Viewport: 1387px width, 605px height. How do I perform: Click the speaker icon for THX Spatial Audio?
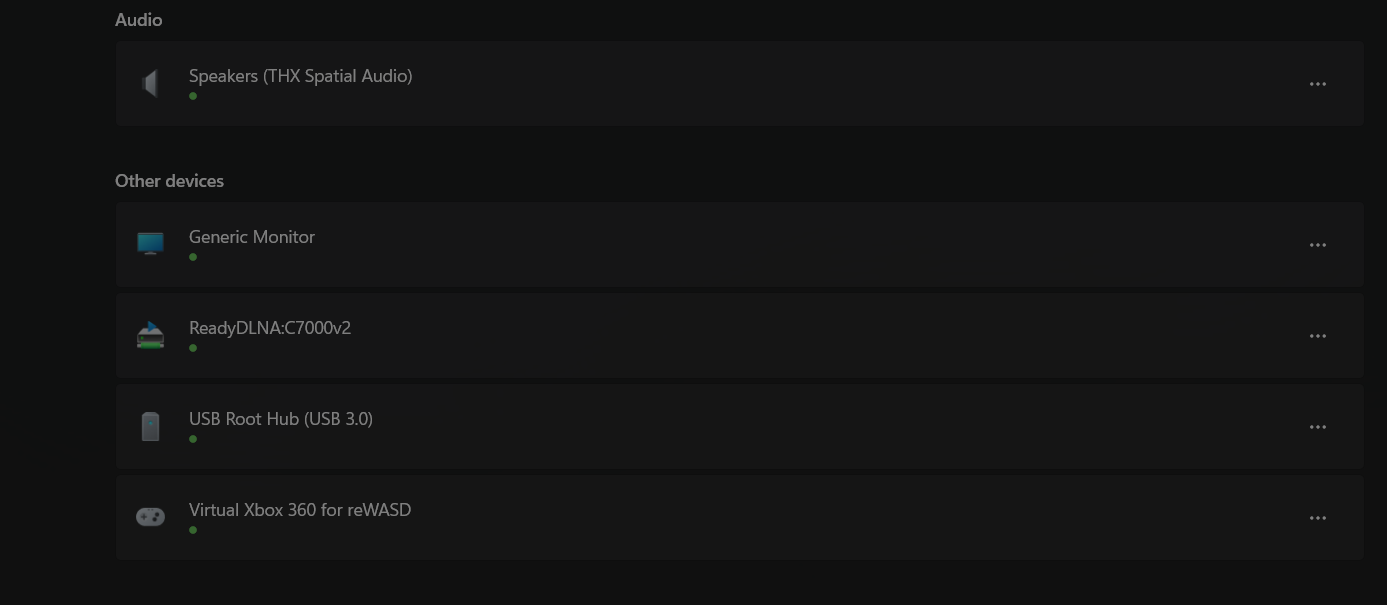[x=150, y=84]
